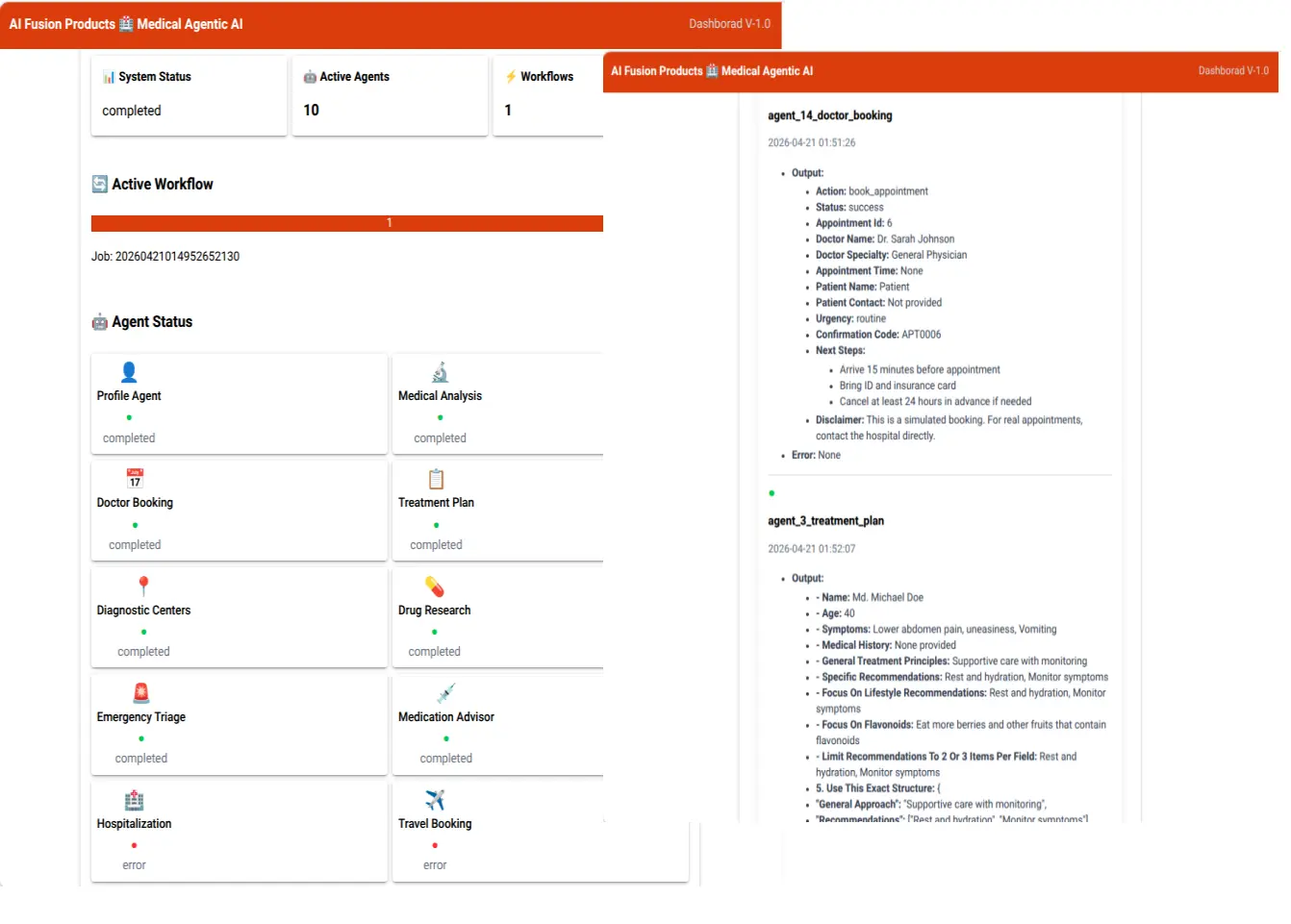Open the Diagnostic Centers card label
The image size is (1291, 924).
coord(143,611)
